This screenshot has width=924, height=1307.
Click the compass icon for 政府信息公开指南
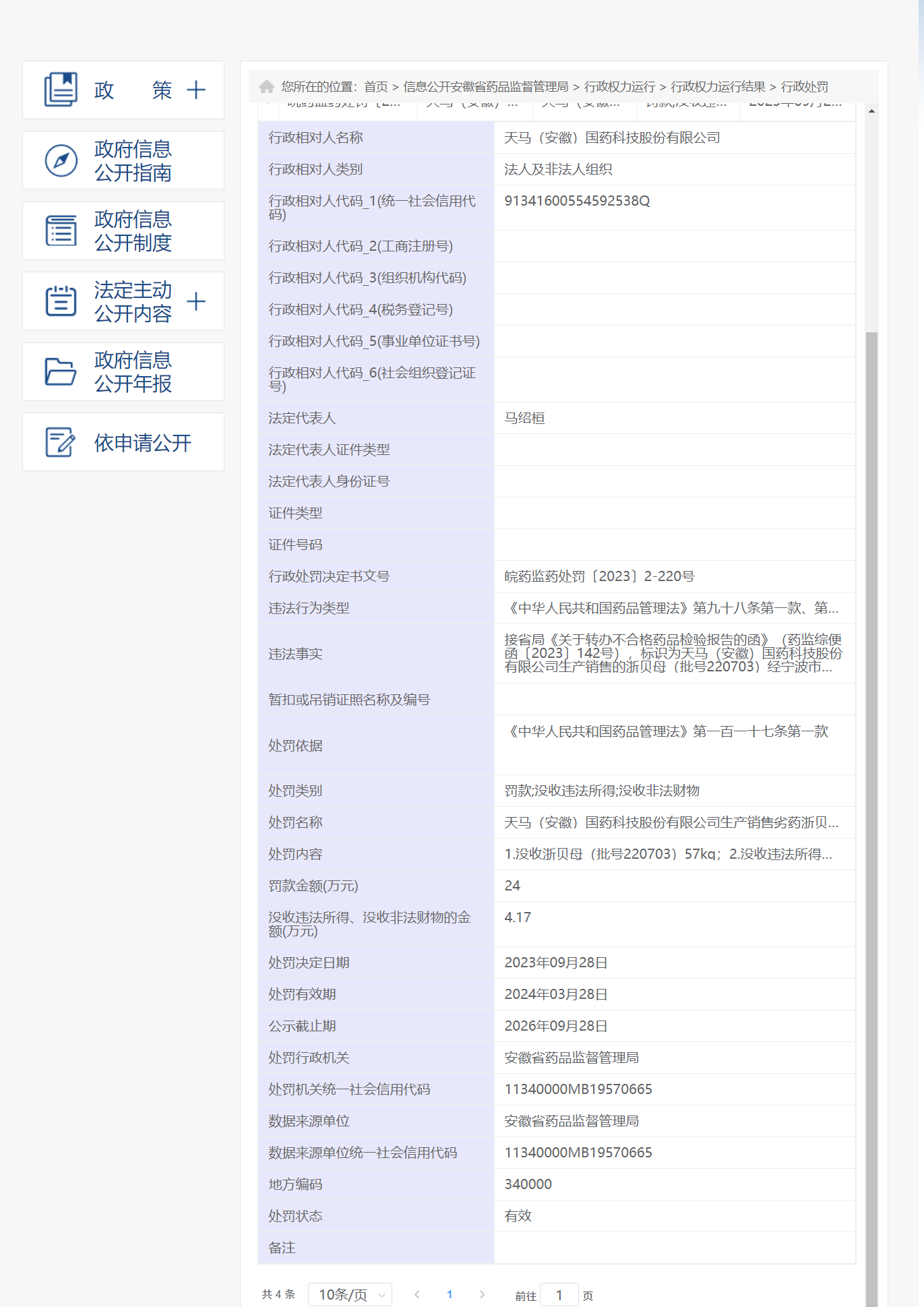pos(61,160)
